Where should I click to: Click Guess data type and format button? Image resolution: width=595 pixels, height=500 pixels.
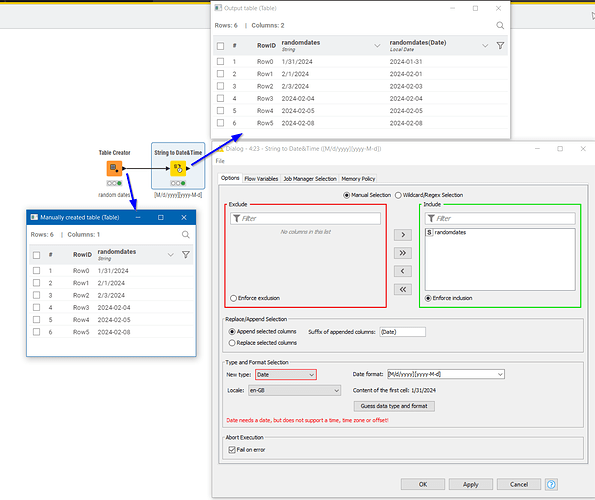394,406
